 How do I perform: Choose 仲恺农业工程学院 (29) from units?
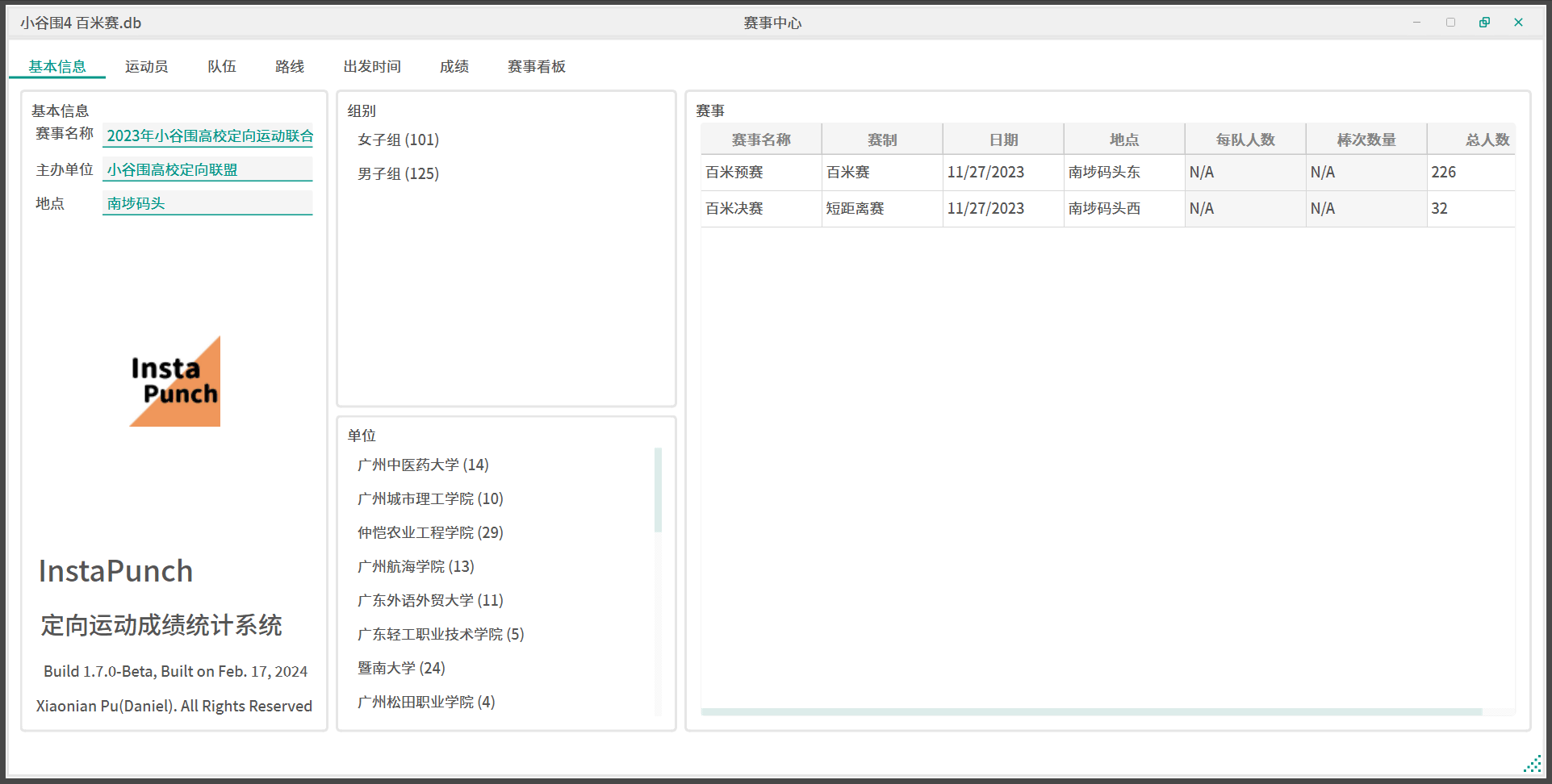[x=430, y=532]
